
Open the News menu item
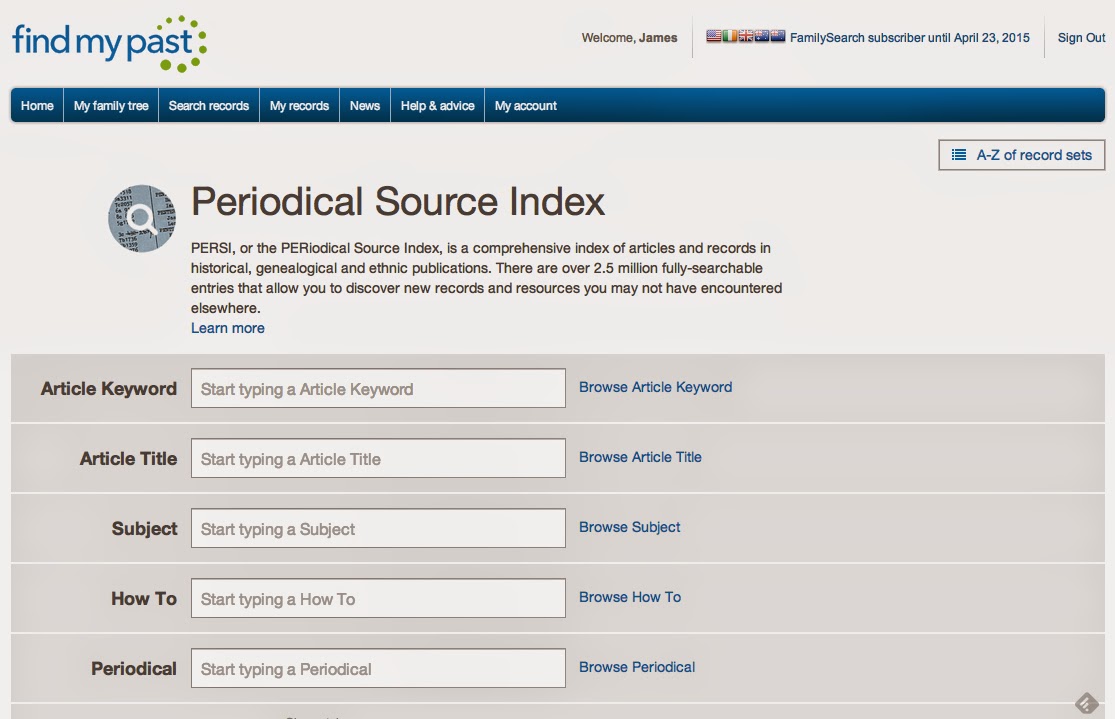[365, 105]
